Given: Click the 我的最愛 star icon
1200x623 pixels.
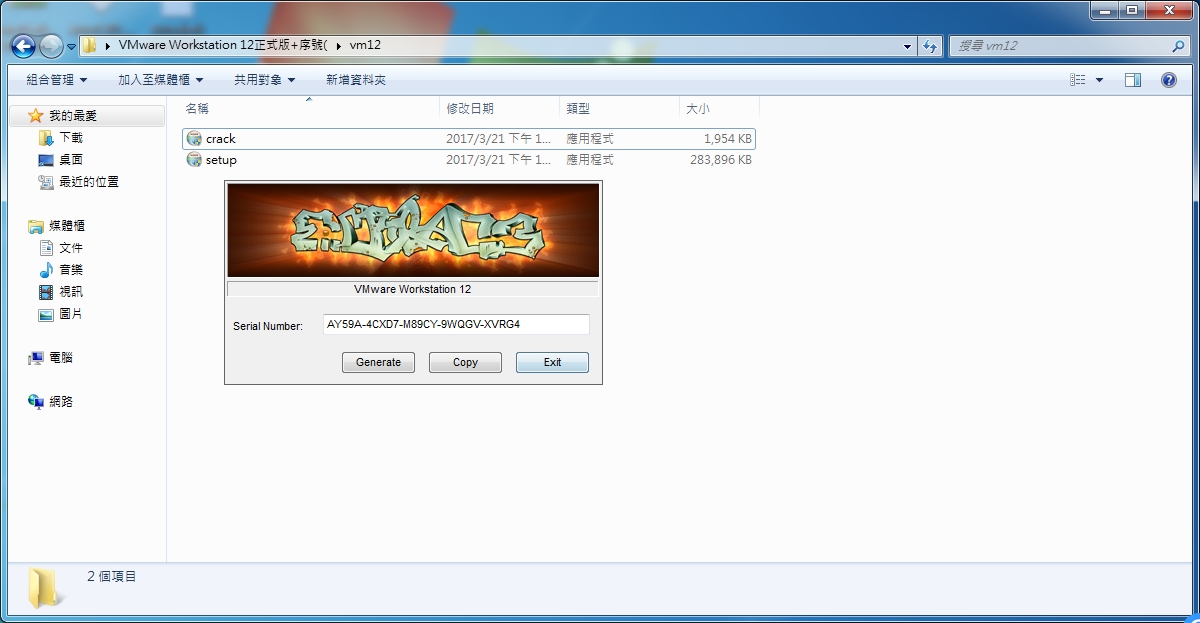Looking at the screenshot, I should [x=36, y=116].
